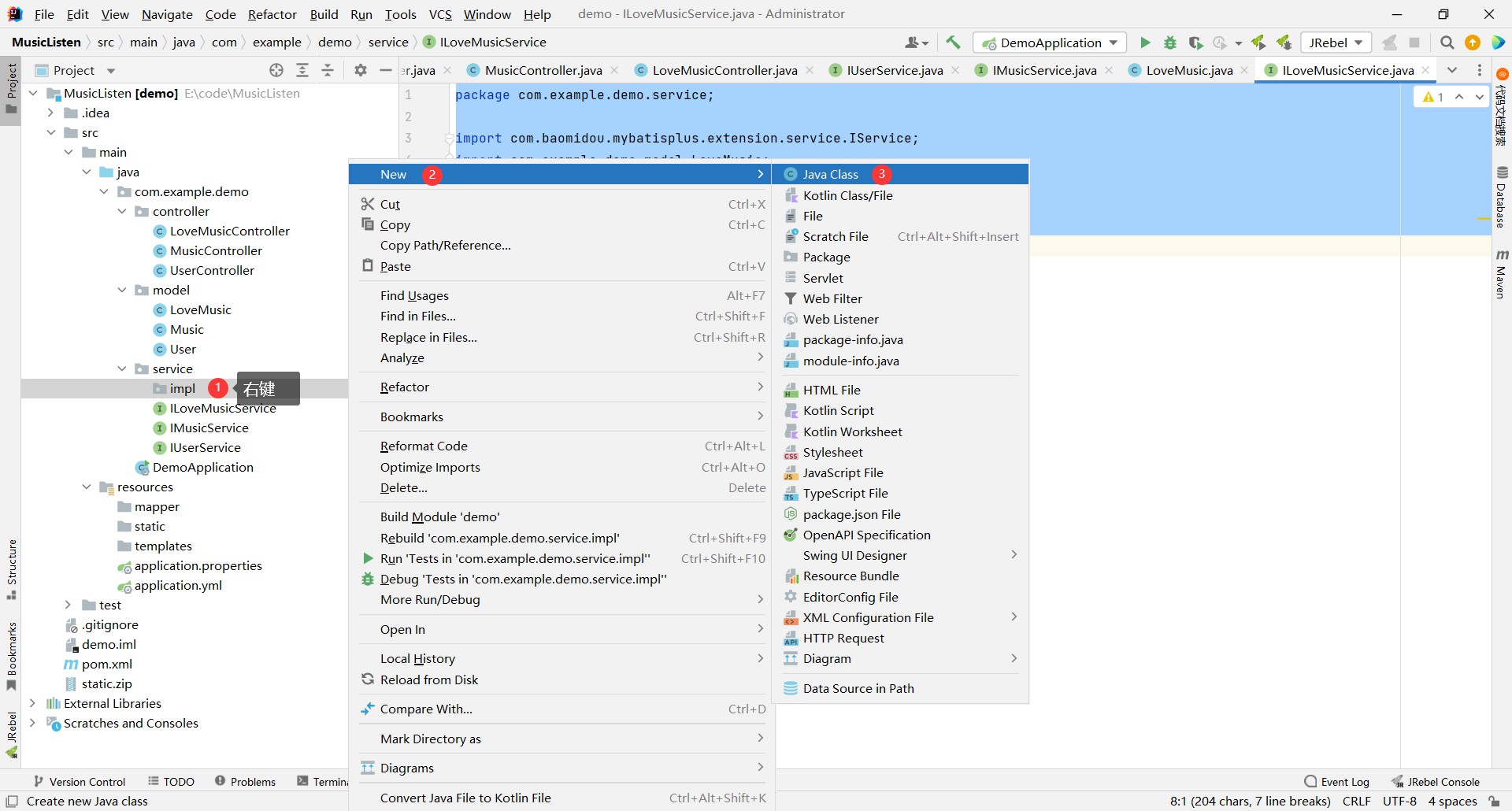This screenshot has width=1512, height=811.
Task: Switch to IMusicService.java tab
Action: [x=1043, y=70]
